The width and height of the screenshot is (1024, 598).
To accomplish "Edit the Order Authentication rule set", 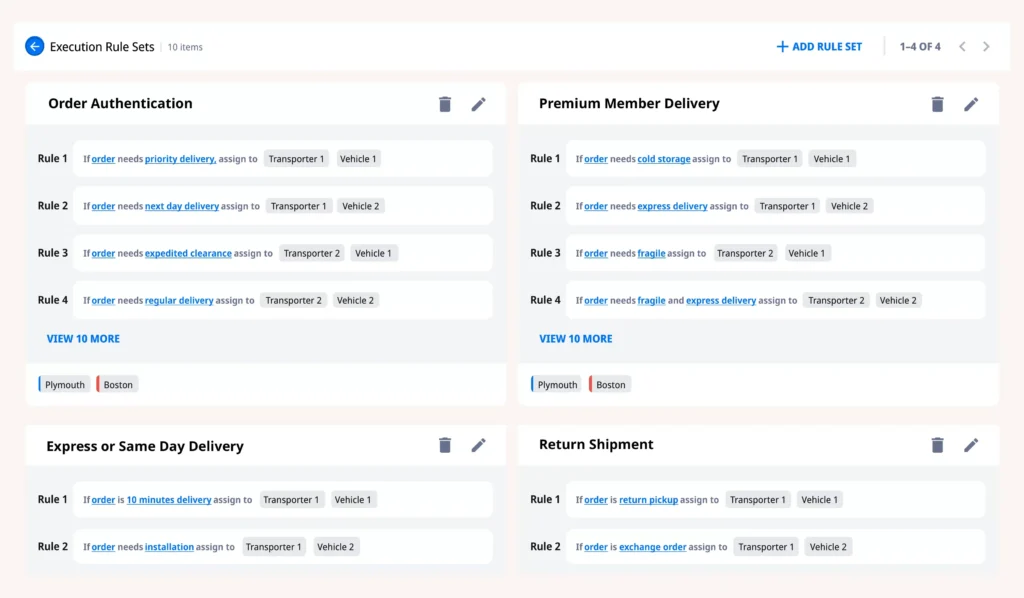I will [x=479, y=104].
